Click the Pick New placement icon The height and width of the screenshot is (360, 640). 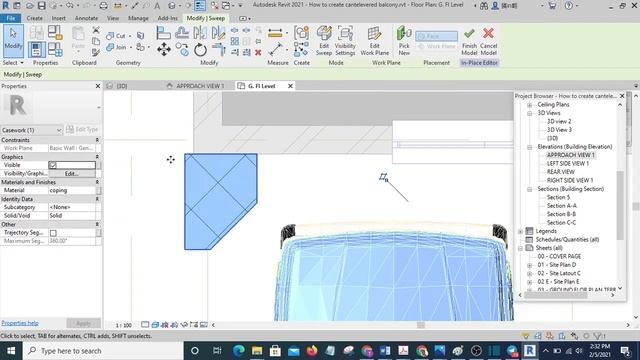[404, 41]
